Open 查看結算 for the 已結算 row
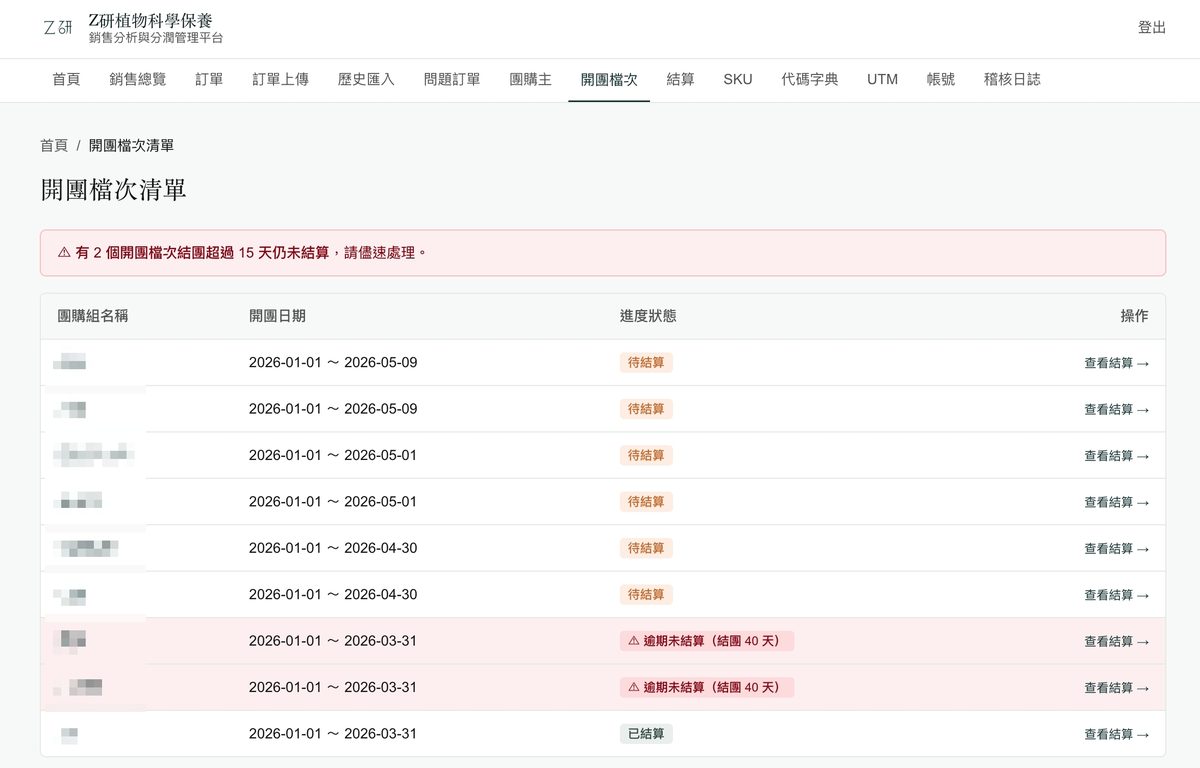The image size is (1200, 768). point(1117,734)
